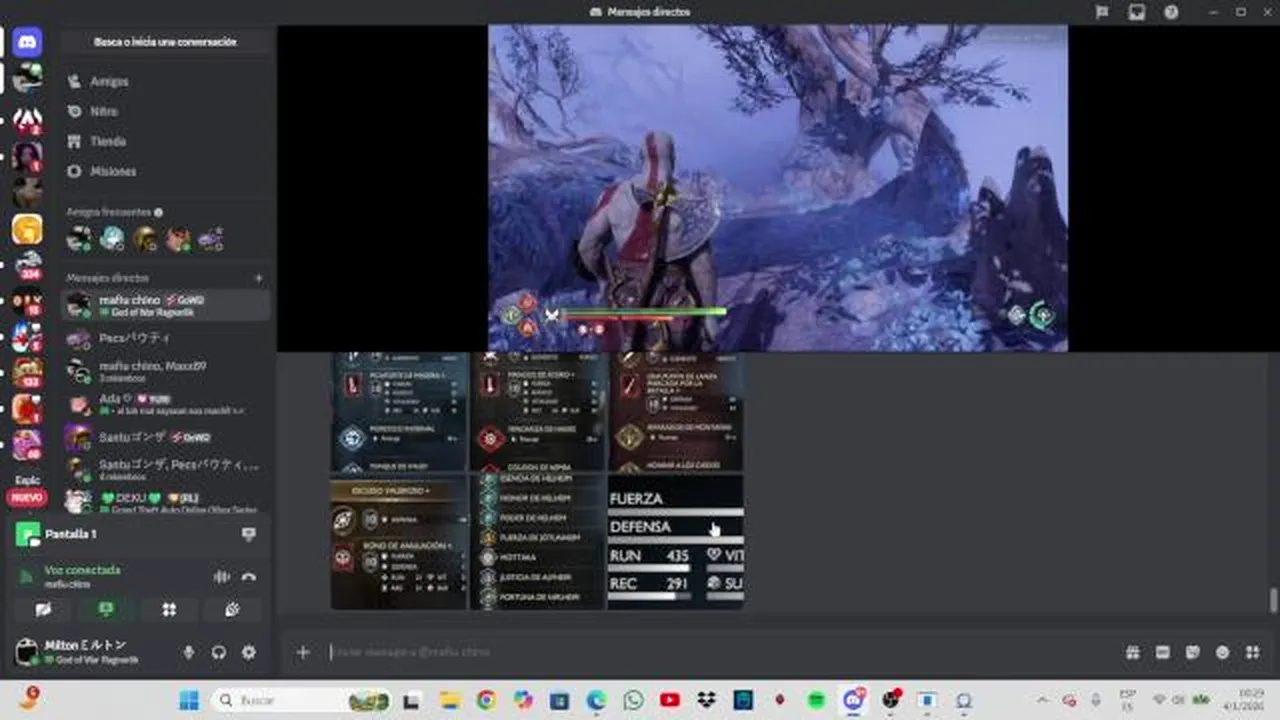The image size is (1280, 720).
Task: Click Voz conectada connection status
Action: (82, 570)
